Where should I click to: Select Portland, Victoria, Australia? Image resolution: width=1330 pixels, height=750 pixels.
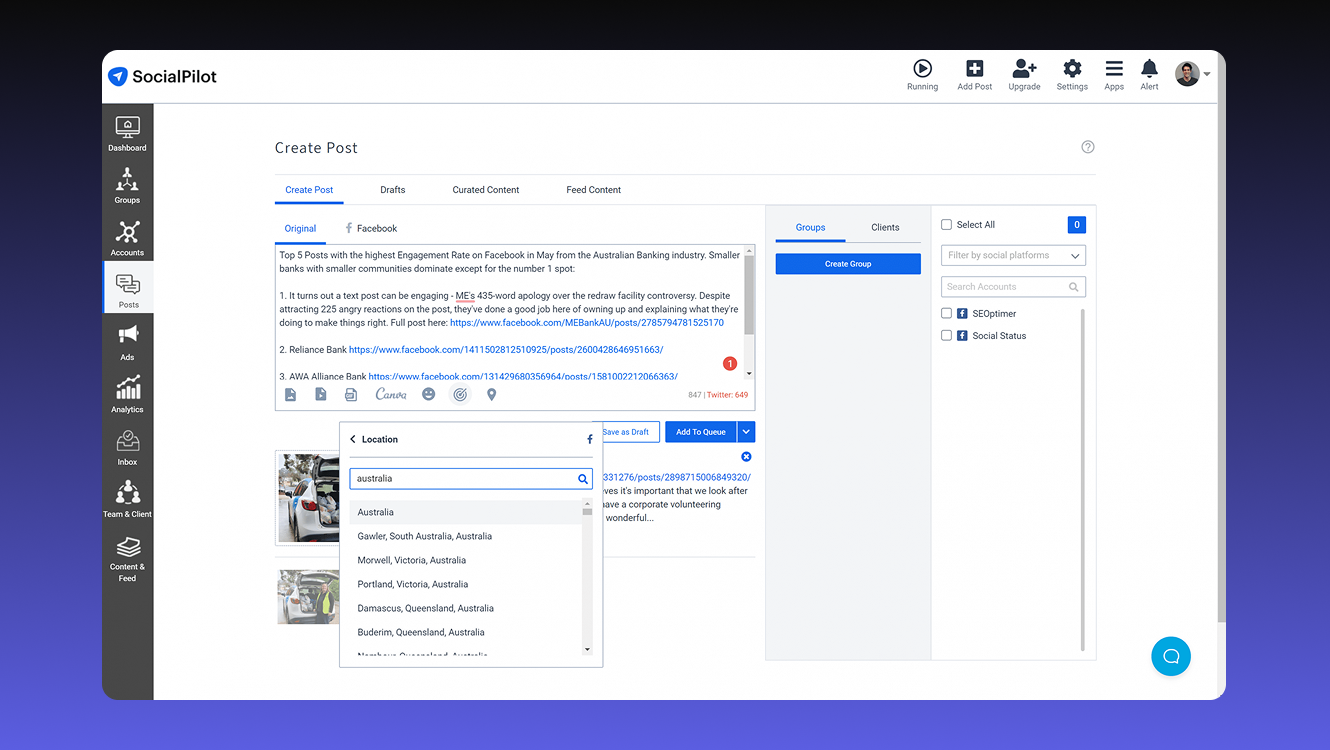coord(465,584)
